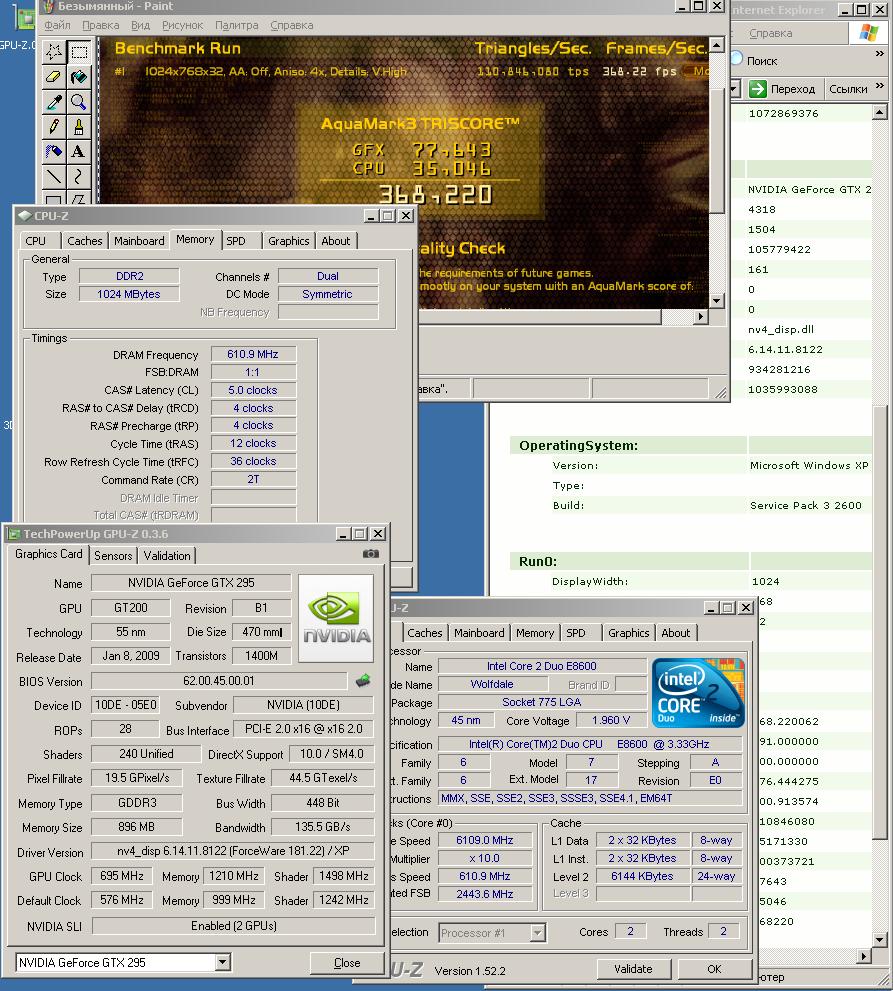Select the straight Line tool in Paint

[54, 176]
